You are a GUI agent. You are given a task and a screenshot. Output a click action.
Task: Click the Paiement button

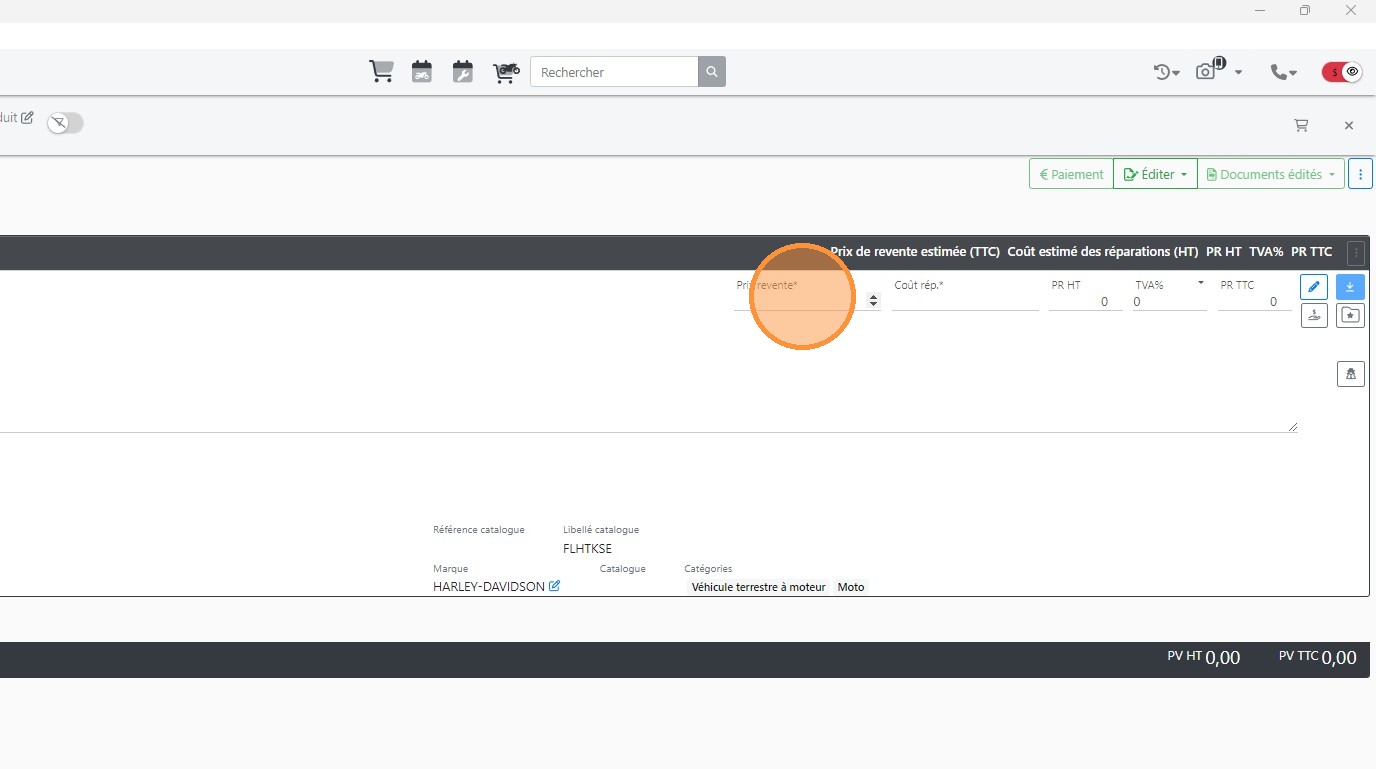pyautogui.click(x=1071, y=174)
